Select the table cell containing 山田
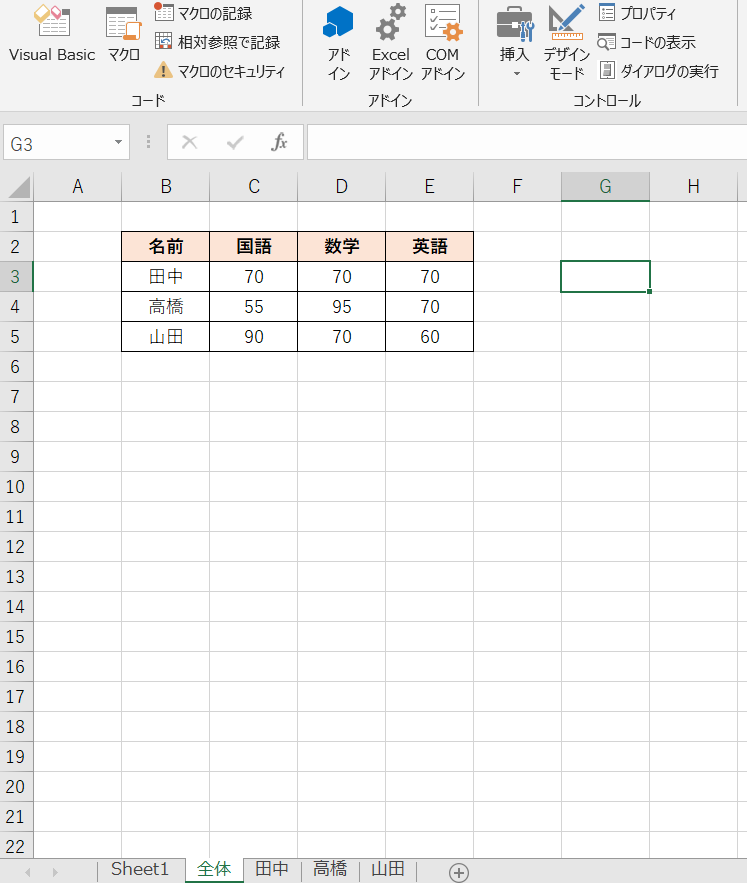The width and height of the screenshot is (747, 883). tap(166, 337)
